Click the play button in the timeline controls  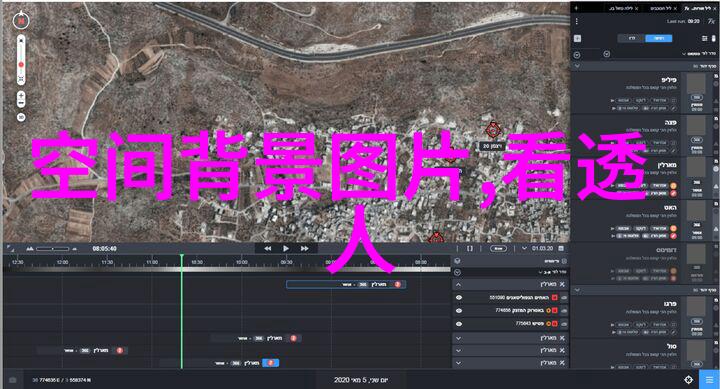pos(286,248)
